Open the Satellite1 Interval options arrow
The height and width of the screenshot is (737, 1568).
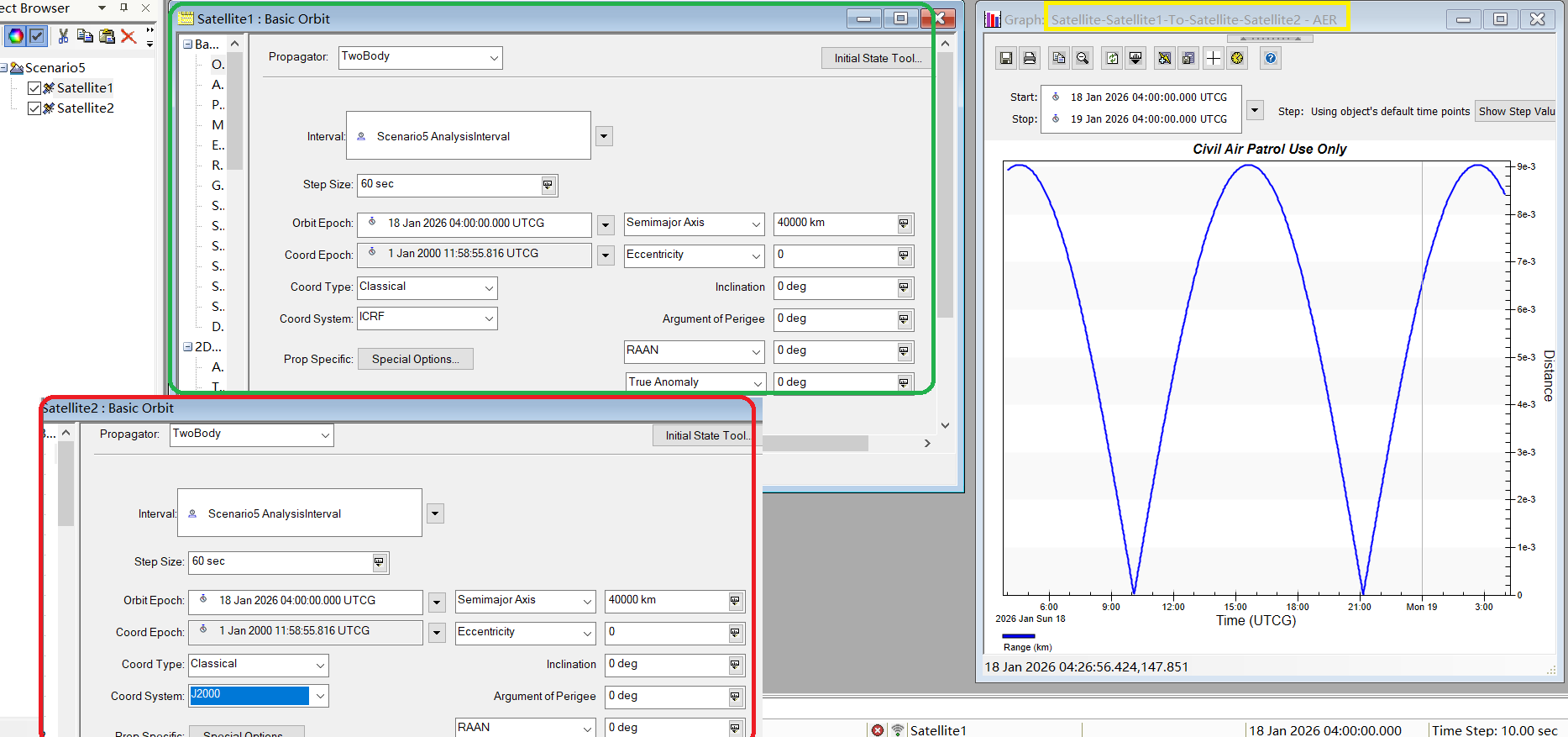[604, 136]
